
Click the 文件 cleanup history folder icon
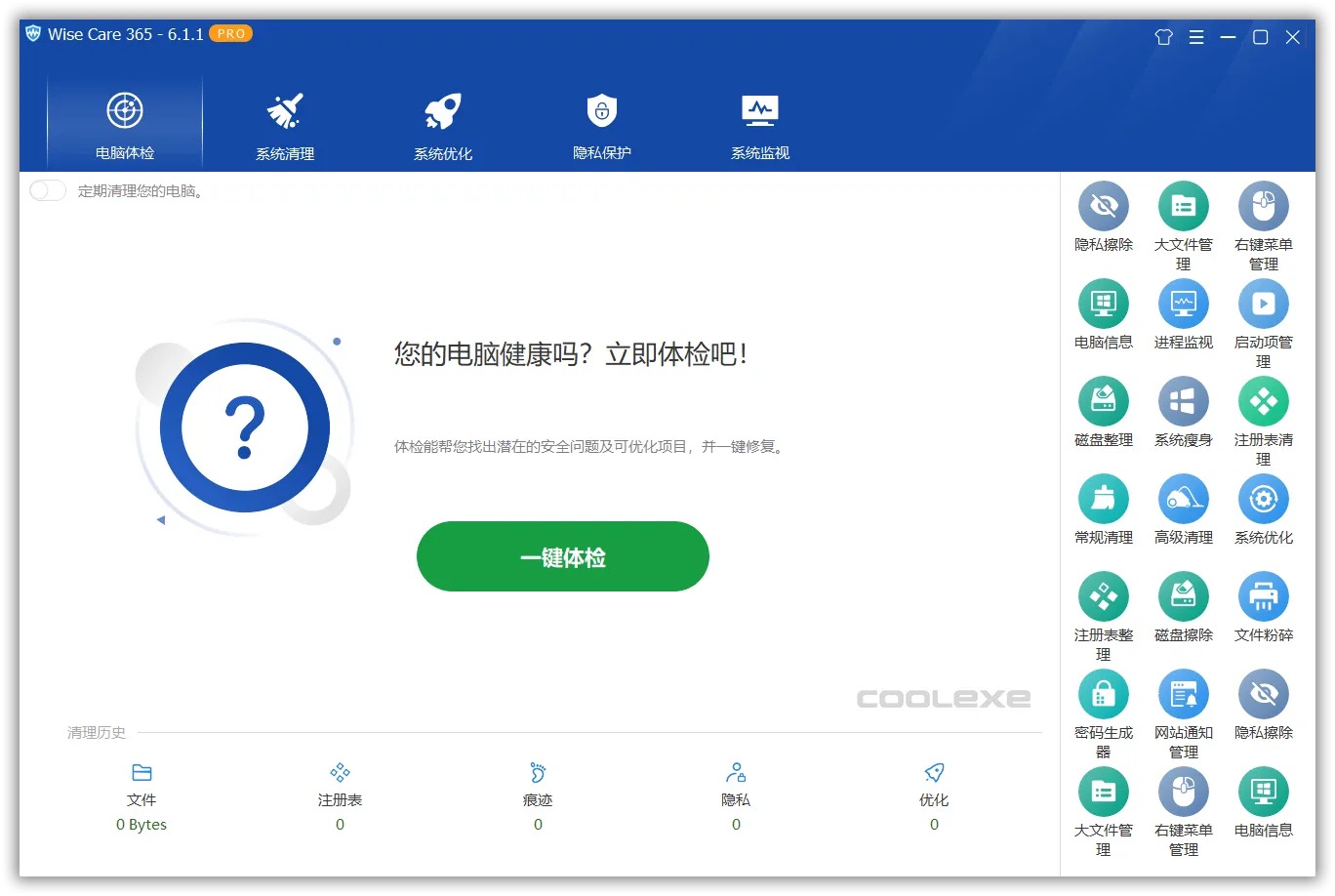[x=142, y=773]
